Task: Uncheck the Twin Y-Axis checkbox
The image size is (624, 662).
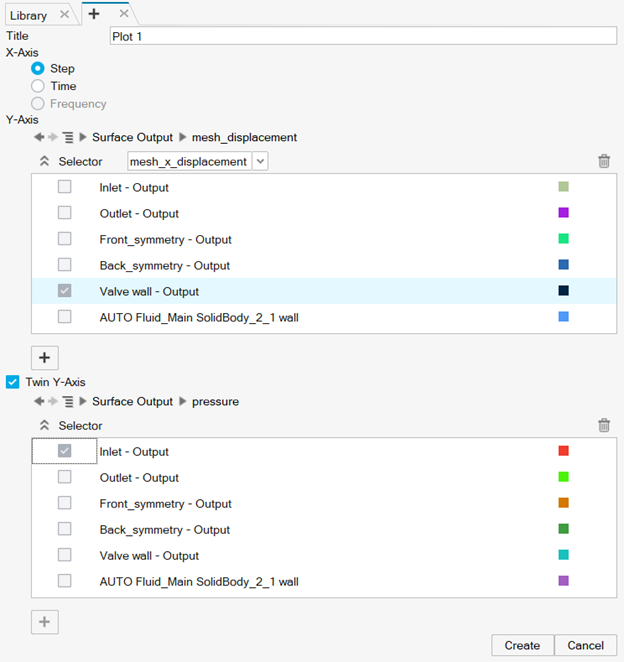Action: tap(13, 381)
